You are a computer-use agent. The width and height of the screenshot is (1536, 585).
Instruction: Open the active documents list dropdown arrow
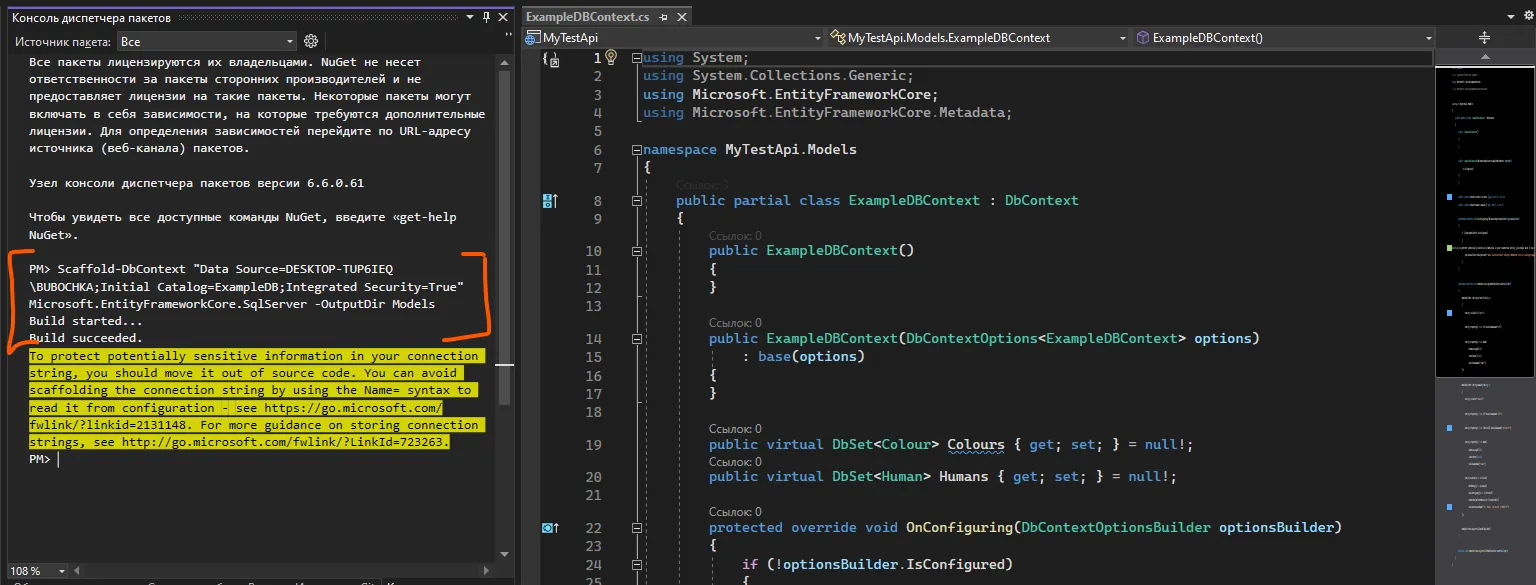pyautogui.click(x=1511, y=17)
